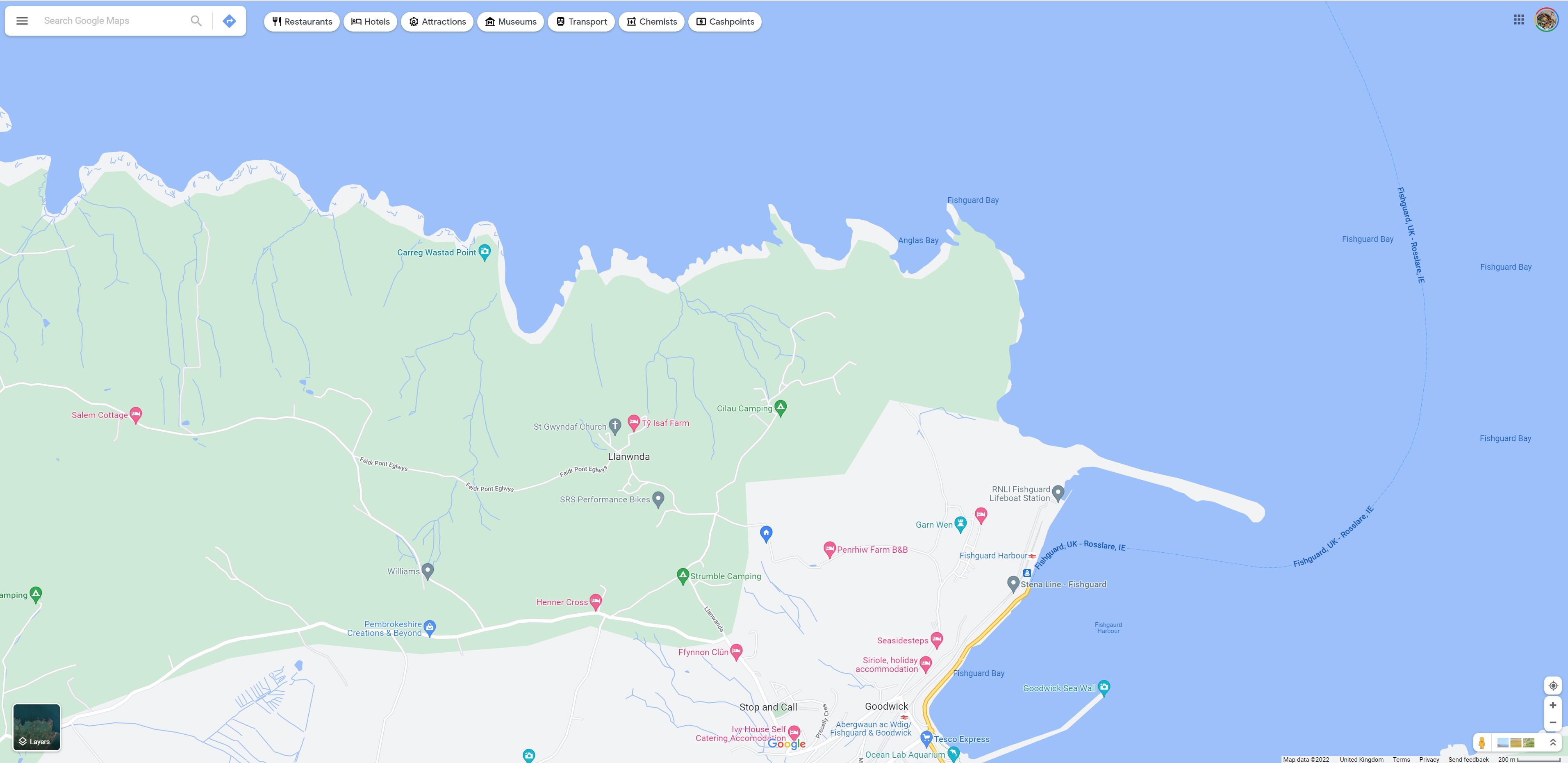Screen dimensions: 1568x763
Task: Zoom out with minus button
Action: click(x=1553, y=722)
